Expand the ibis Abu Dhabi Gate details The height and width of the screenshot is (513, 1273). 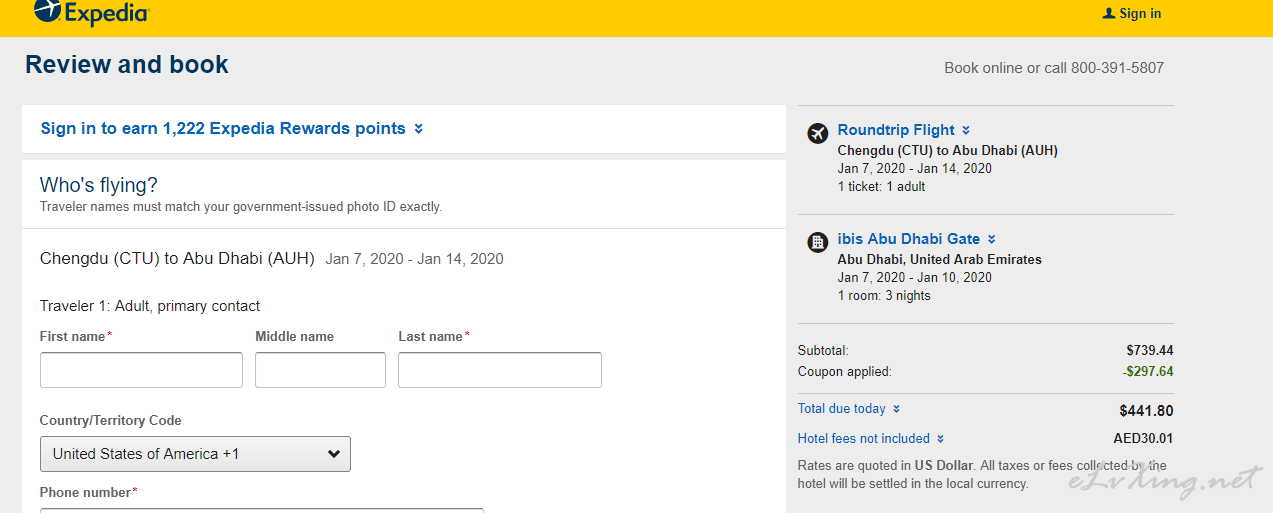pyautogui.click(x=917, y=239)
